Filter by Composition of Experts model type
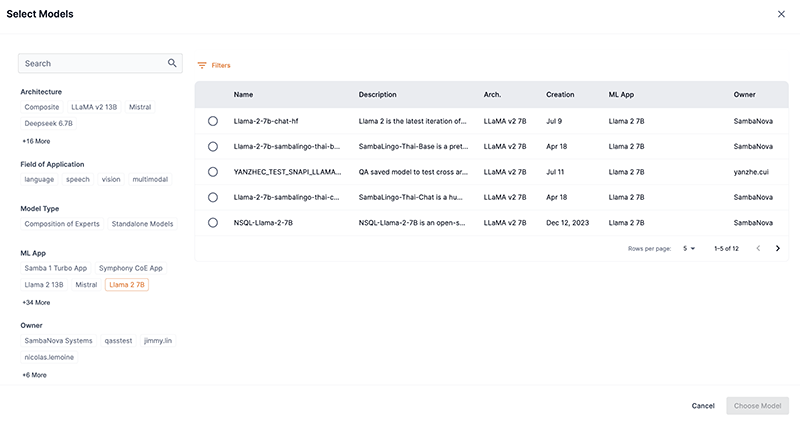This screenshot has width=800, height=421. [62, 224]
